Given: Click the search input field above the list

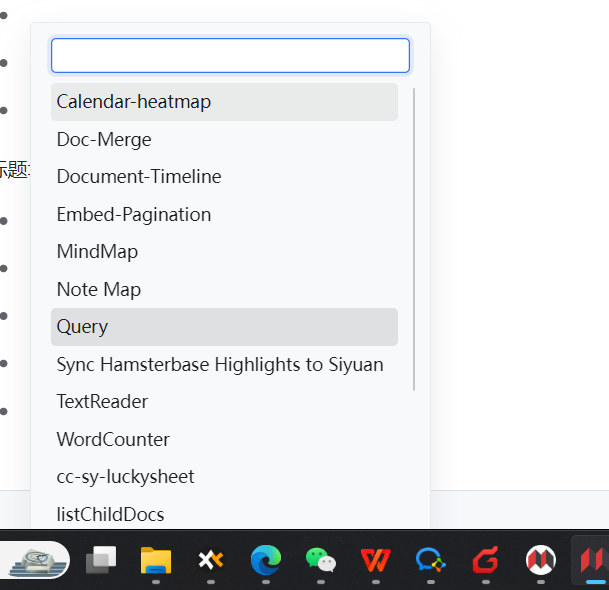Looking at the screenshot, I should tap(230, 56).
